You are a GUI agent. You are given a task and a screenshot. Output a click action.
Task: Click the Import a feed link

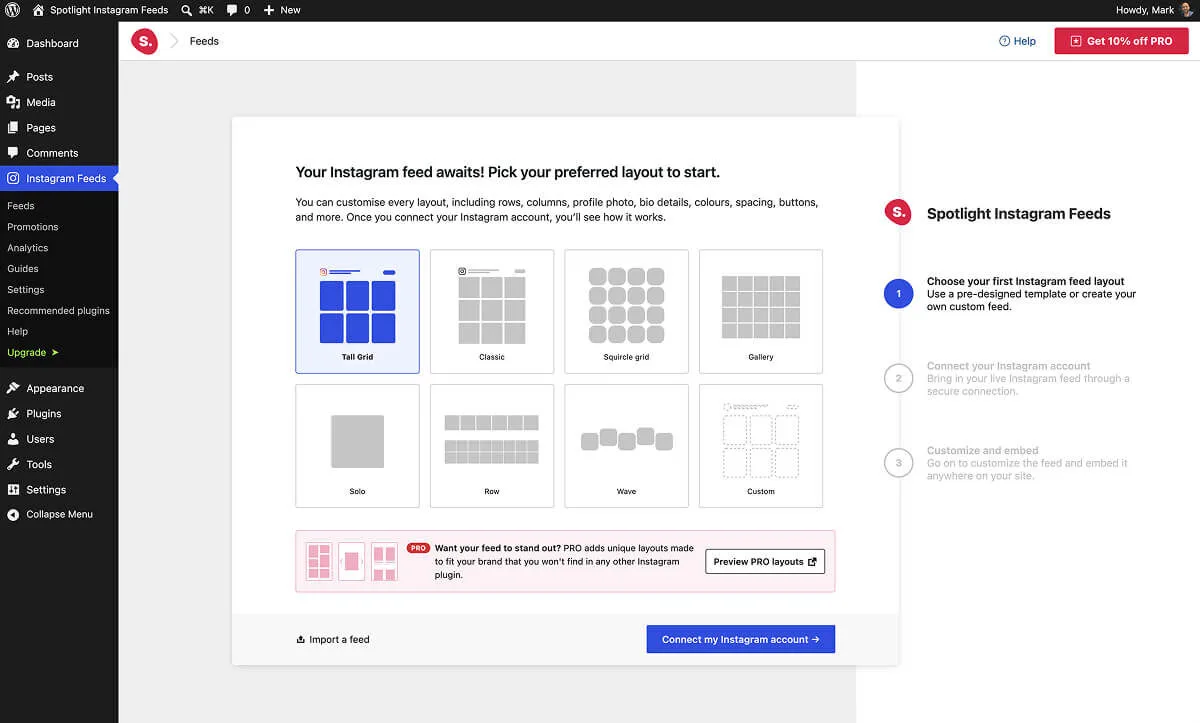pyautogui.click(x=333, y=639)
